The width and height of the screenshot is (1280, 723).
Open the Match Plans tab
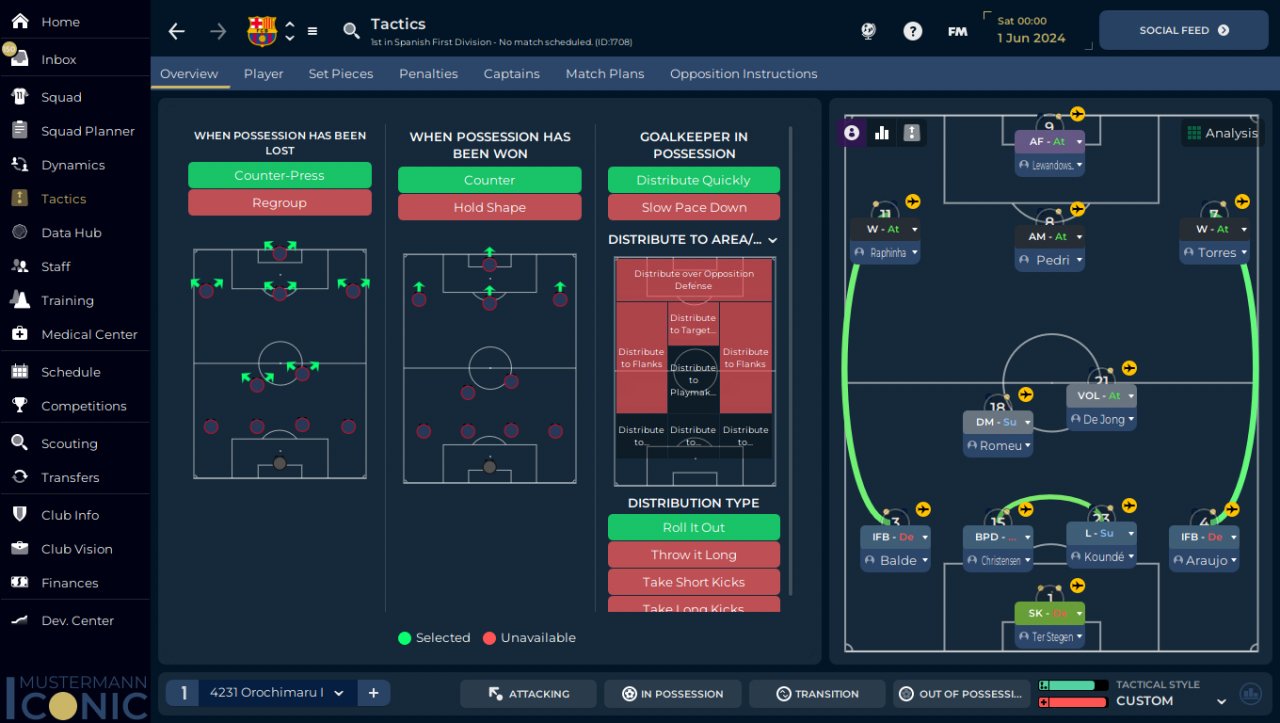605,74
